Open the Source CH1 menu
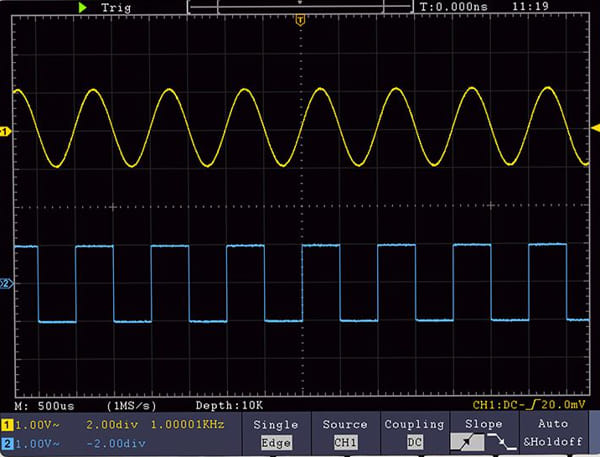This screenshot has height=457, width=600. 345,434
